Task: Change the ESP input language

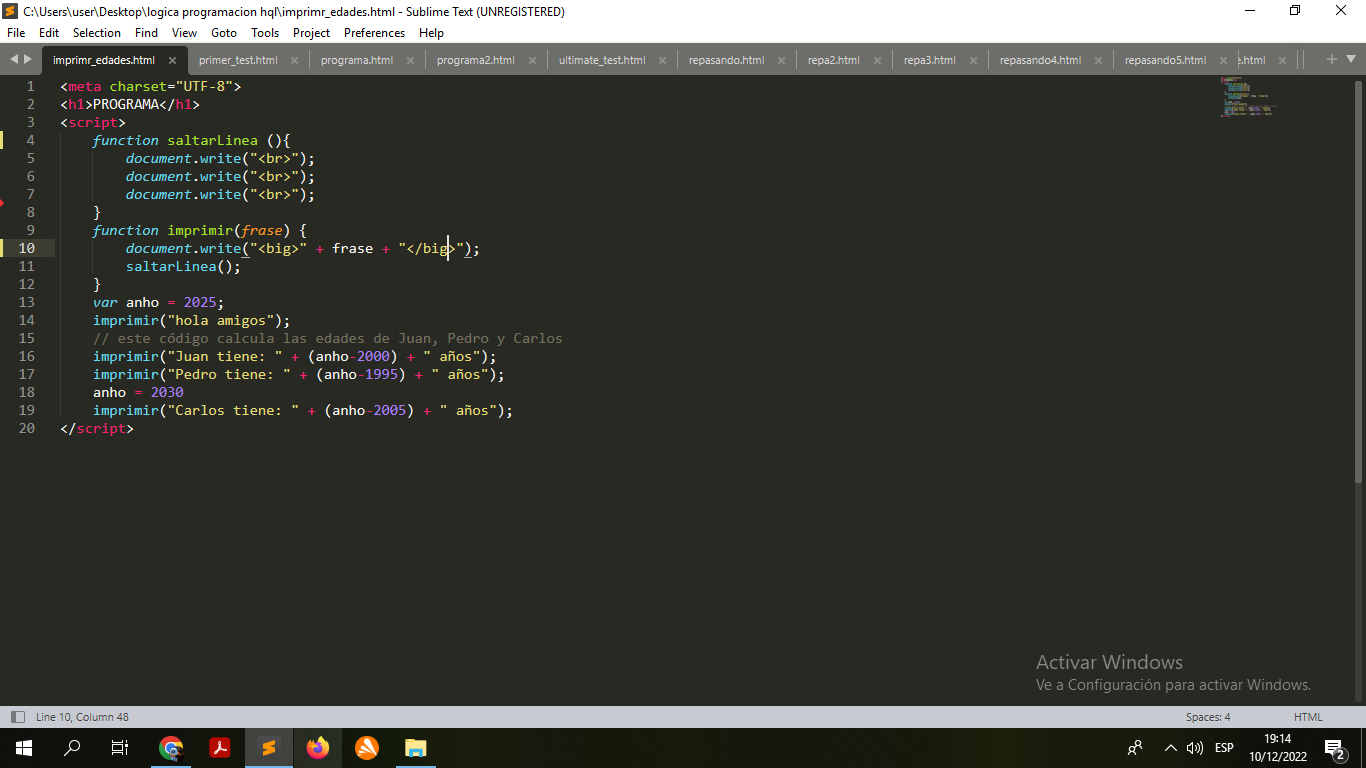Action: [x=1224, y=748]
